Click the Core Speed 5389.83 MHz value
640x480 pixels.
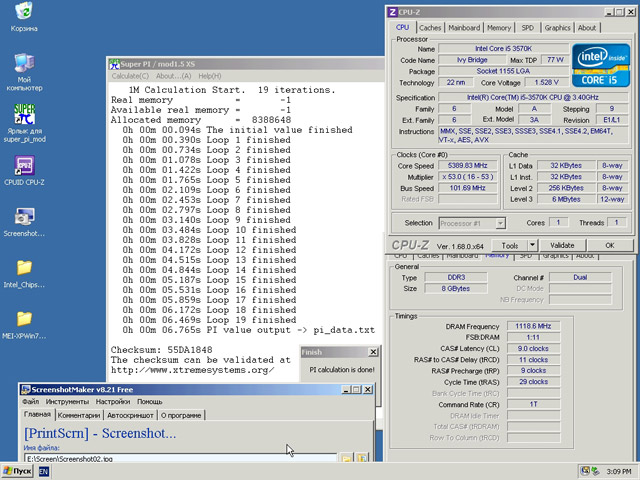point(468,166)
